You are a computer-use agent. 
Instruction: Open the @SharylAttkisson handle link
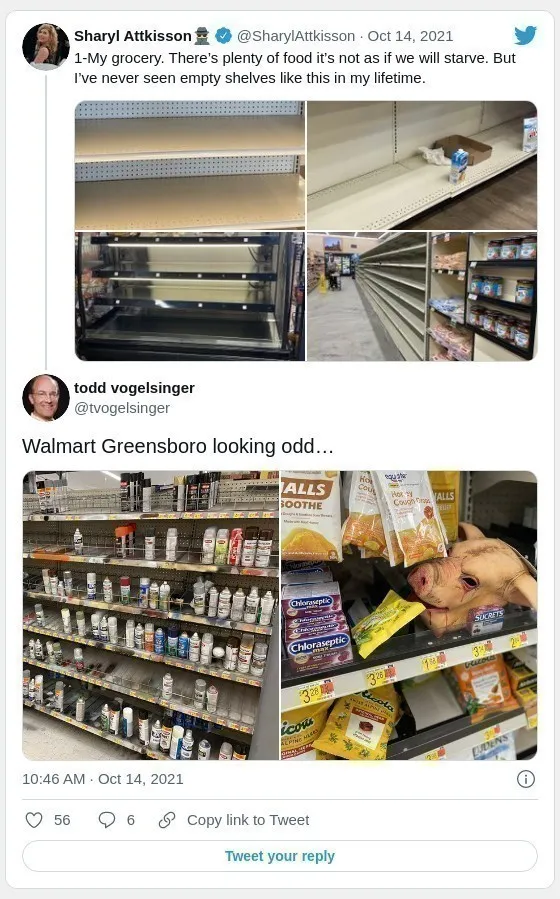point(296,36)
